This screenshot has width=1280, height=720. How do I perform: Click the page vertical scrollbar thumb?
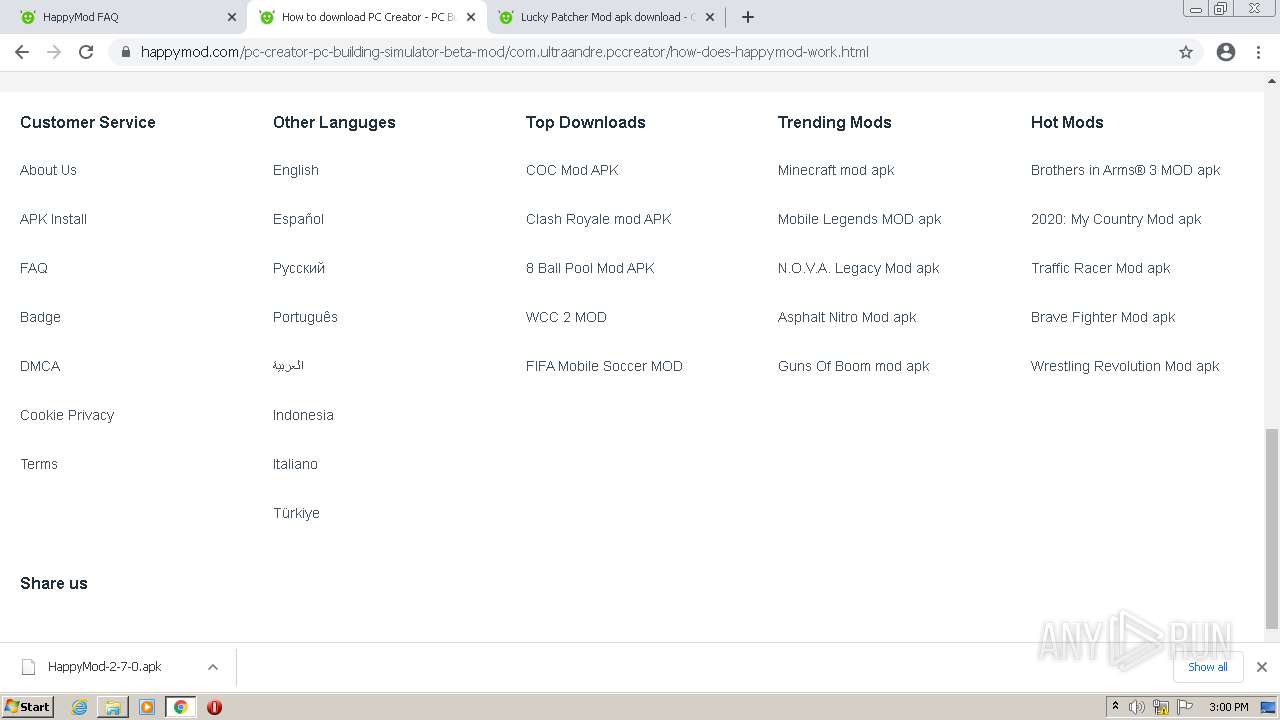[1272, 529]
